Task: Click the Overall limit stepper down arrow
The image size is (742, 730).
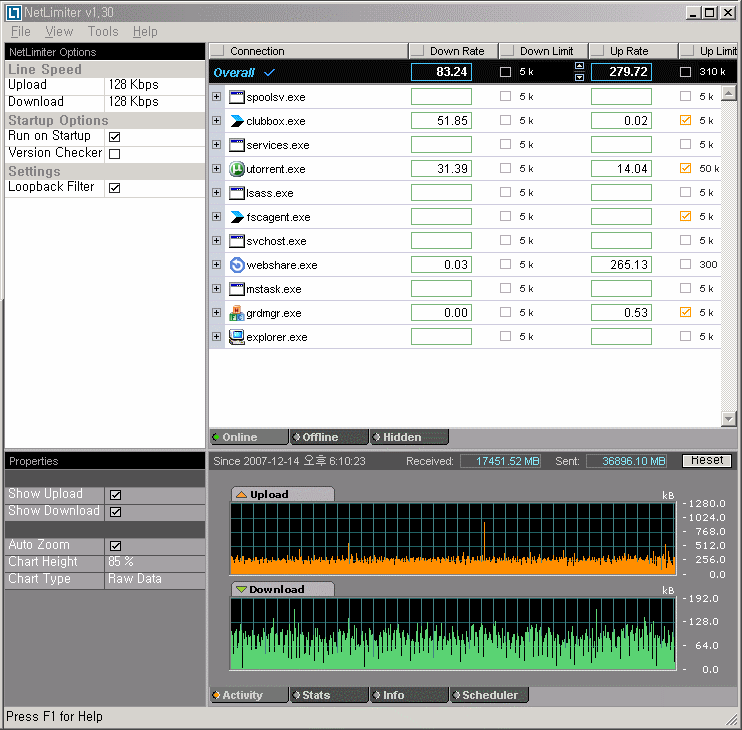Action: pos(579,77)
